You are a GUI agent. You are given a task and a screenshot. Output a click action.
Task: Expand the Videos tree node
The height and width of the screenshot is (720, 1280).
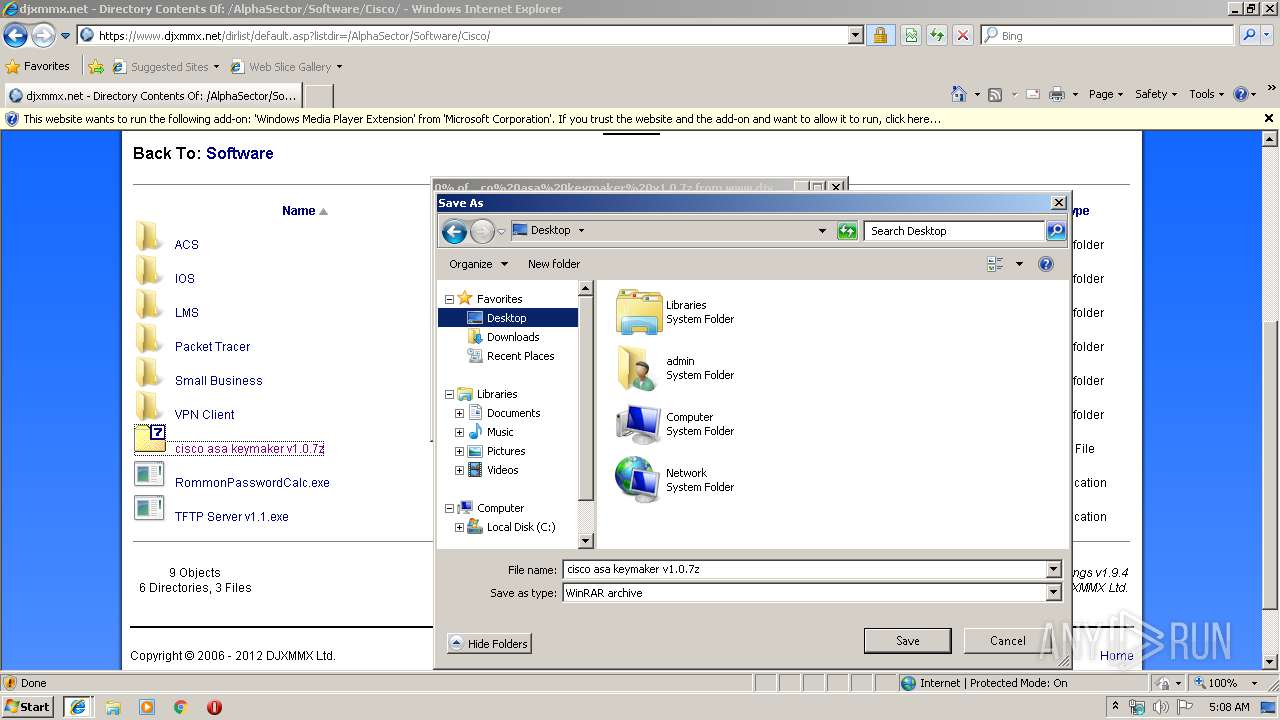(459, 470)
